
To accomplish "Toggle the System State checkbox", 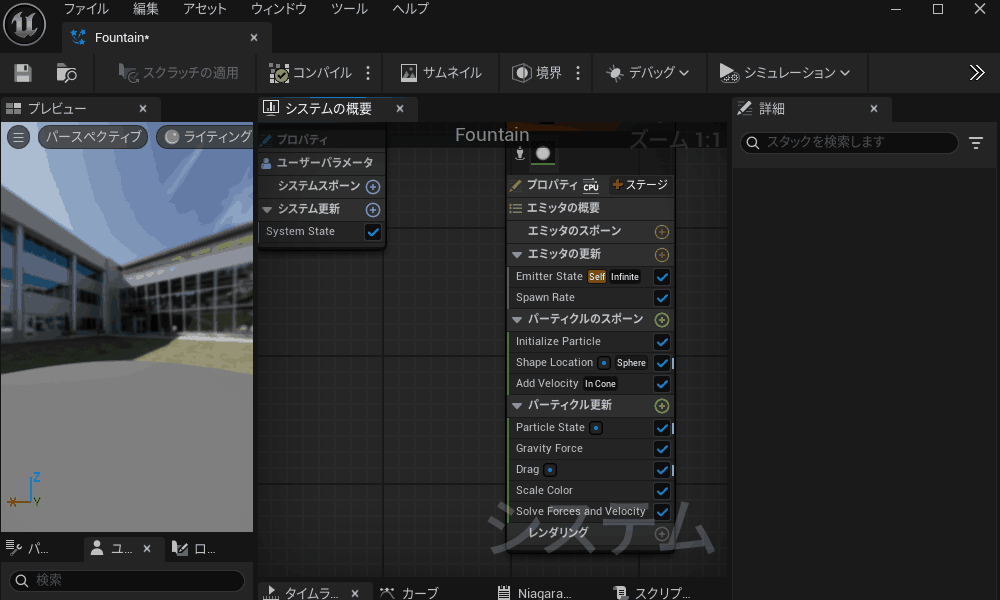I will coord(373,232).
